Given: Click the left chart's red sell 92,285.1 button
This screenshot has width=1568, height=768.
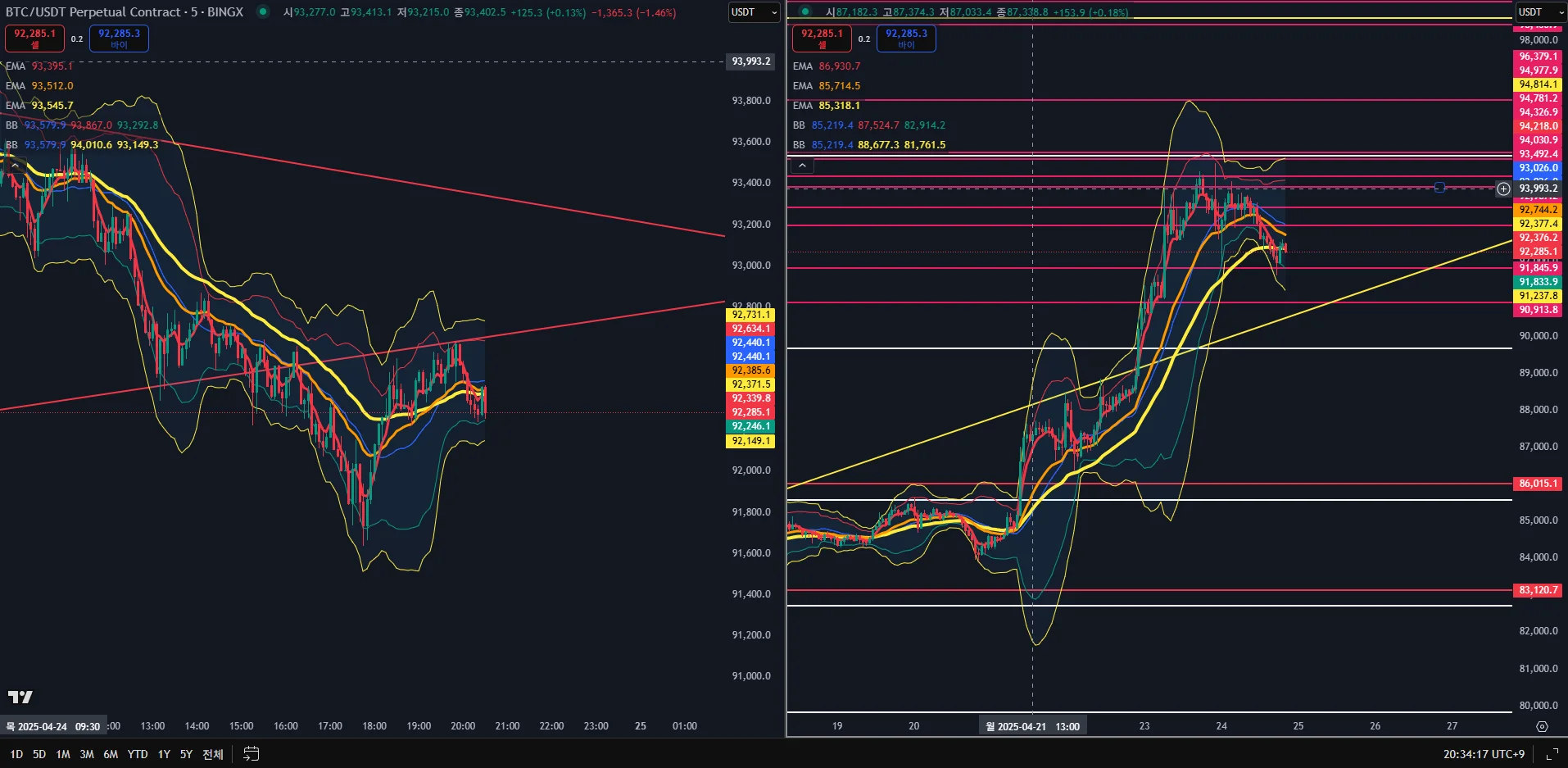Looking at the screenshot, I should (34, 38).
